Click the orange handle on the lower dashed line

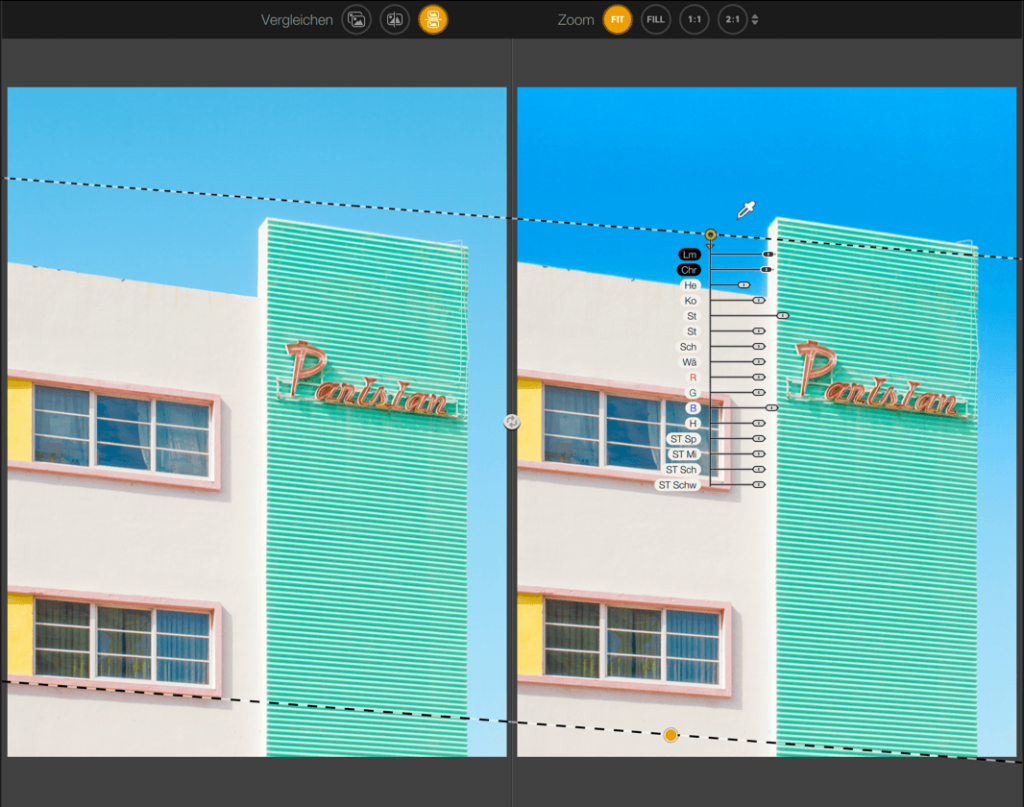click(671, 735)
